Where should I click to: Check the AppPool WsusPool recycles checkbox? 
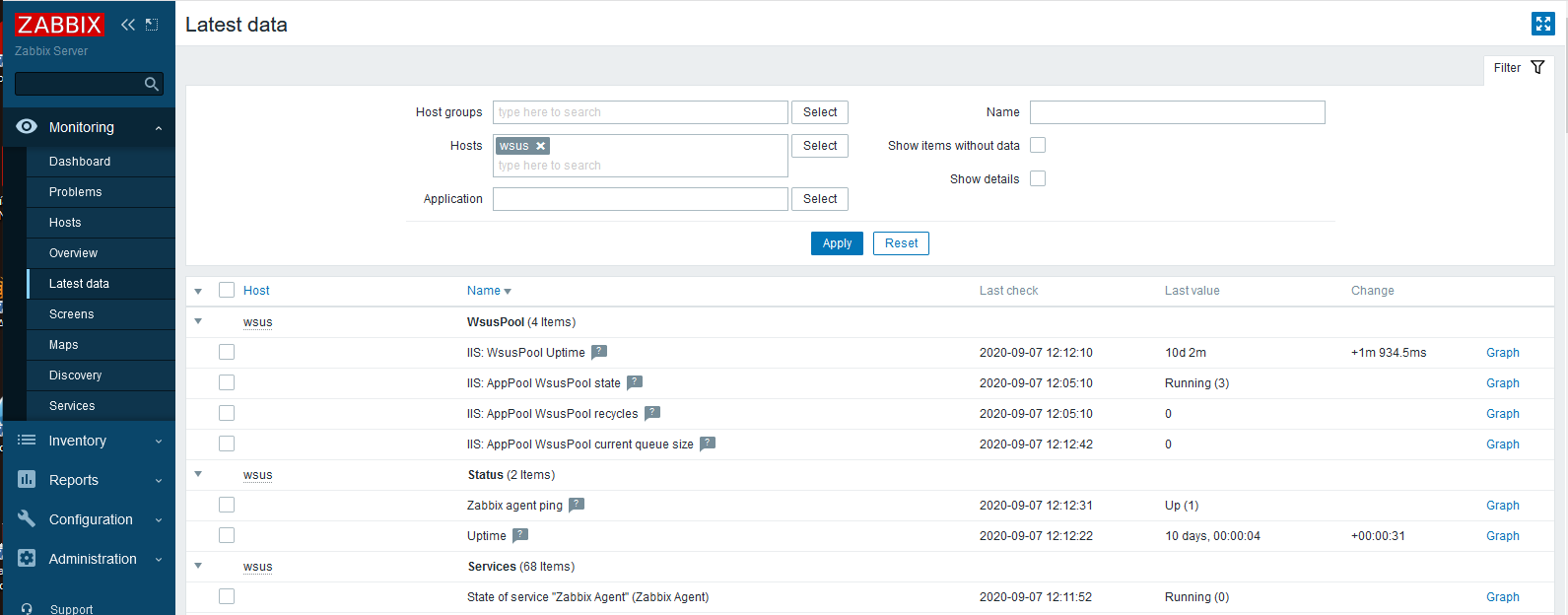click(227, 413)
